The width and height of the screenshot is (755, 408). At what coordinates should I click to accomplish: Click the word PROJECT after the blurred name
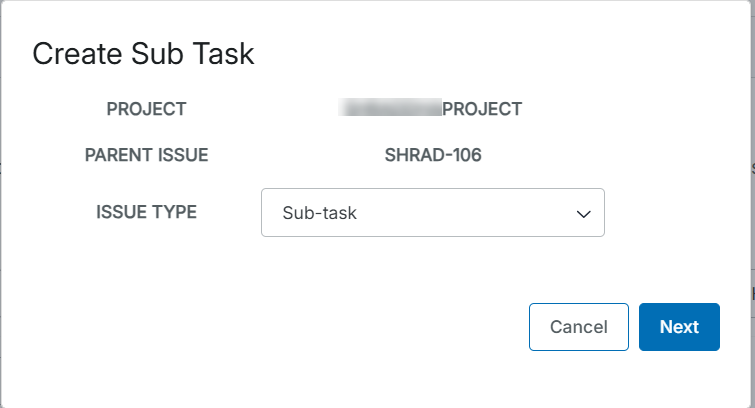(x=482, y=109)
